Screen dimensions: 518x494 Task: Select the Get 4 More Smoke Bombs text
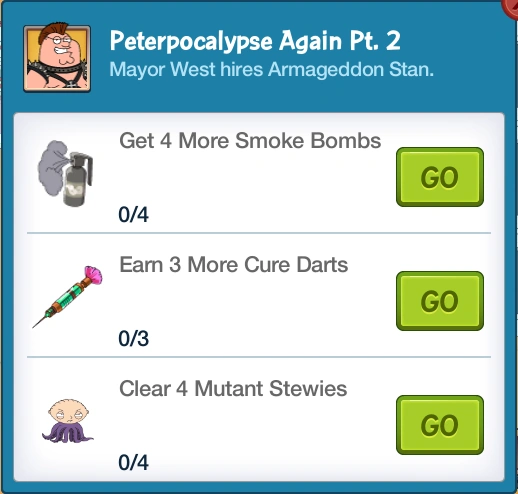point(250,140)
